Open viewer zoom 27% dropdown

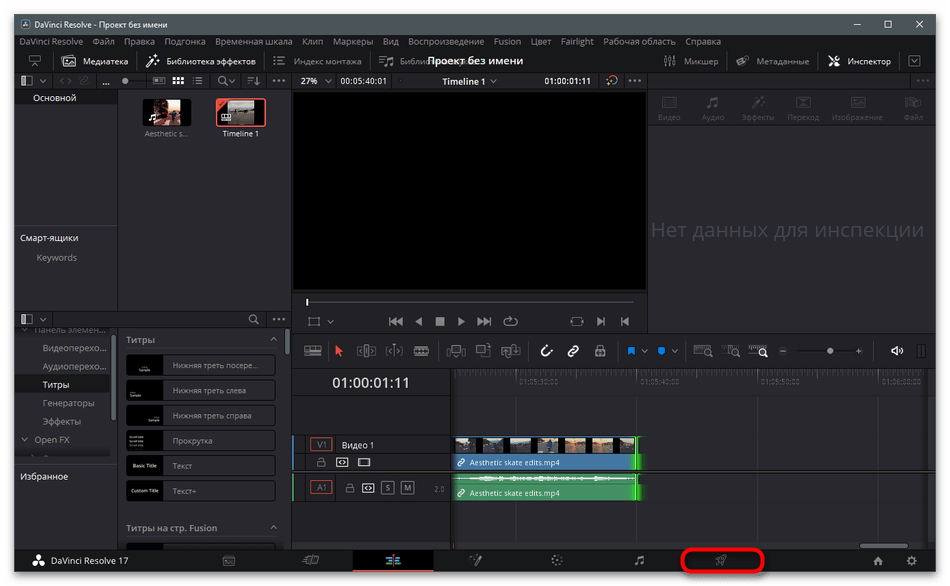(x=316, y=81)
